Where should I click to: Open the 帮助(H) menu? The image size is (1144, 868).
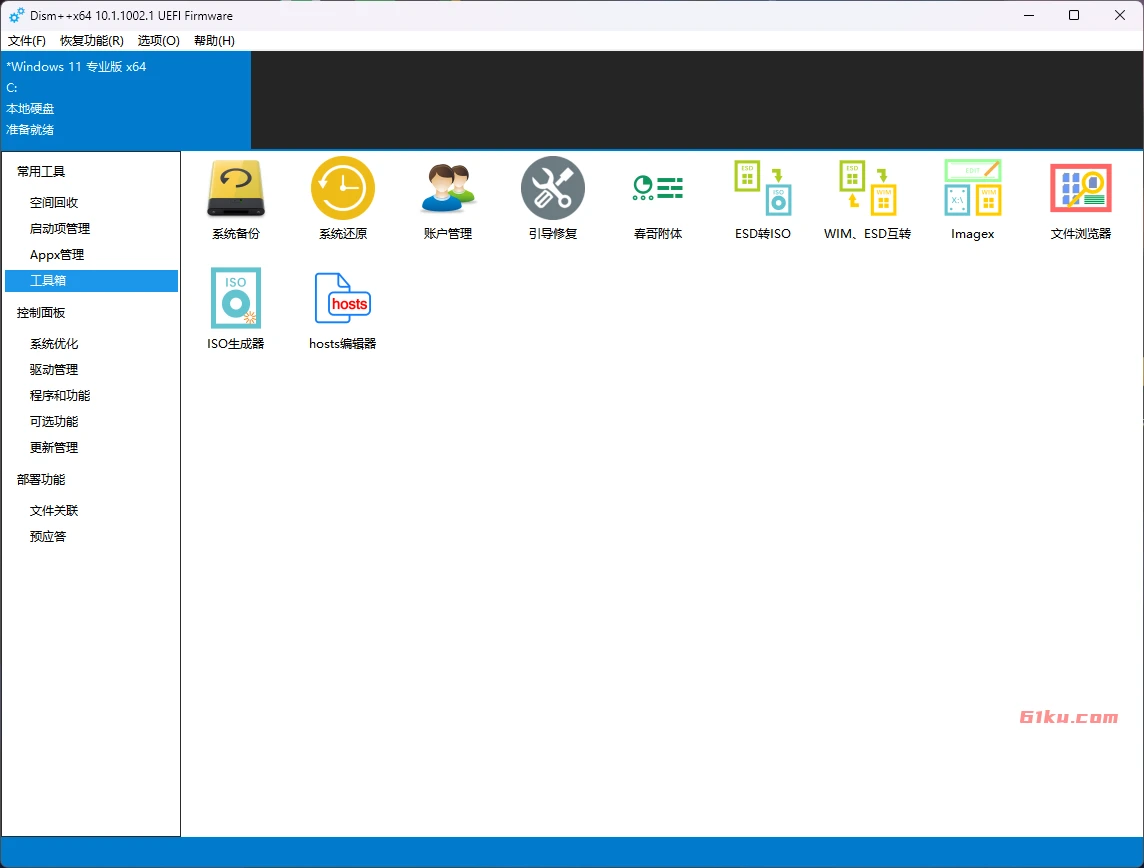[x=214, y=41]
